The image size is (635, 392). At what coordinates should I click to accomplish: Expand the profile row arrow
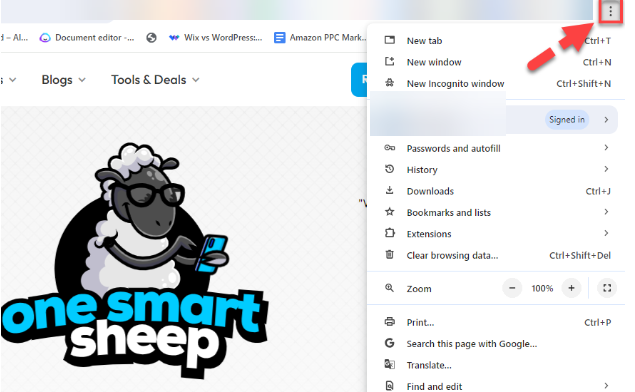coord(606,119)
